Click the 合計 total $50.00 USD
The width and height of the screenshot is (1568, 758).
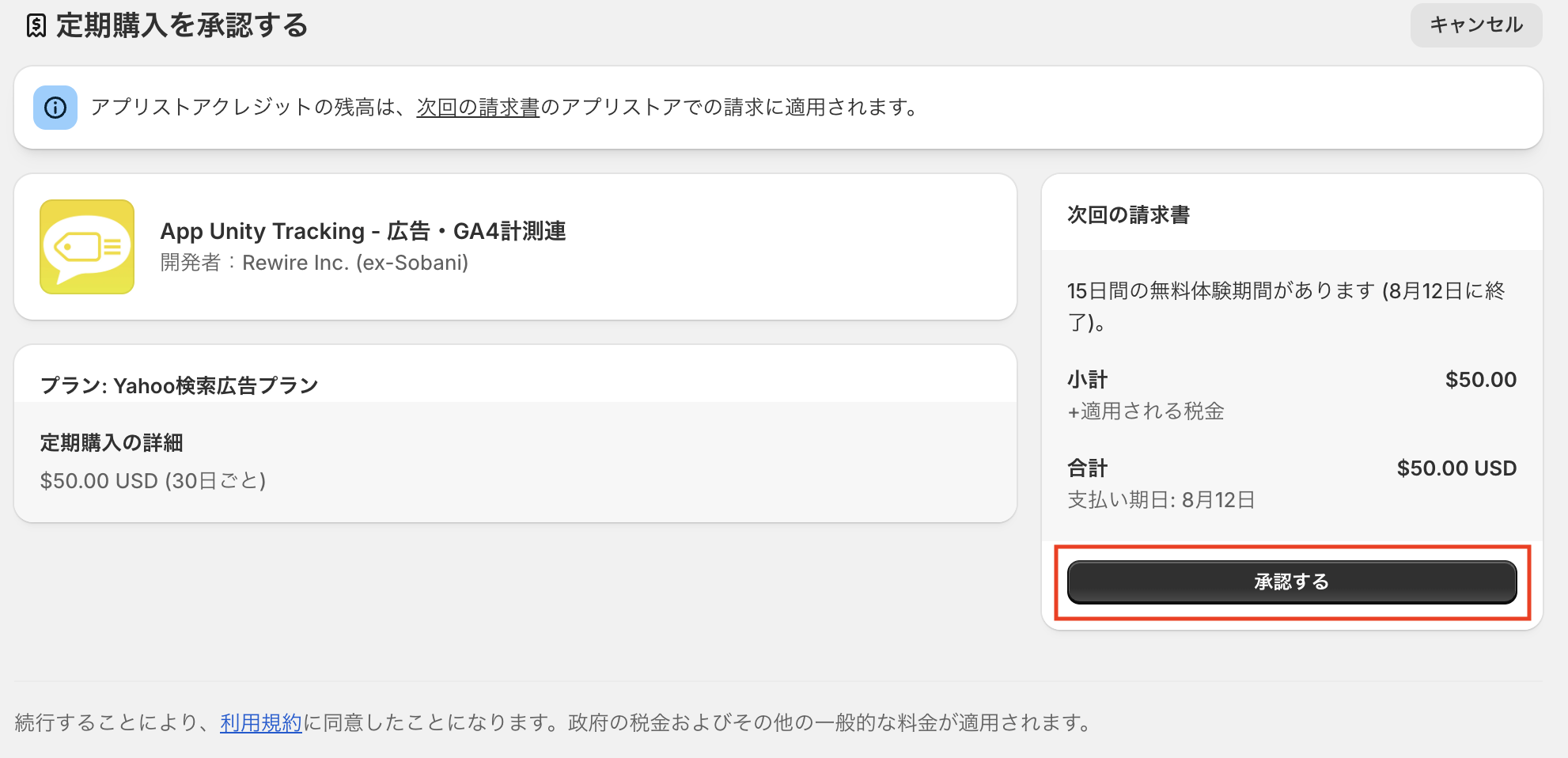1456,468
